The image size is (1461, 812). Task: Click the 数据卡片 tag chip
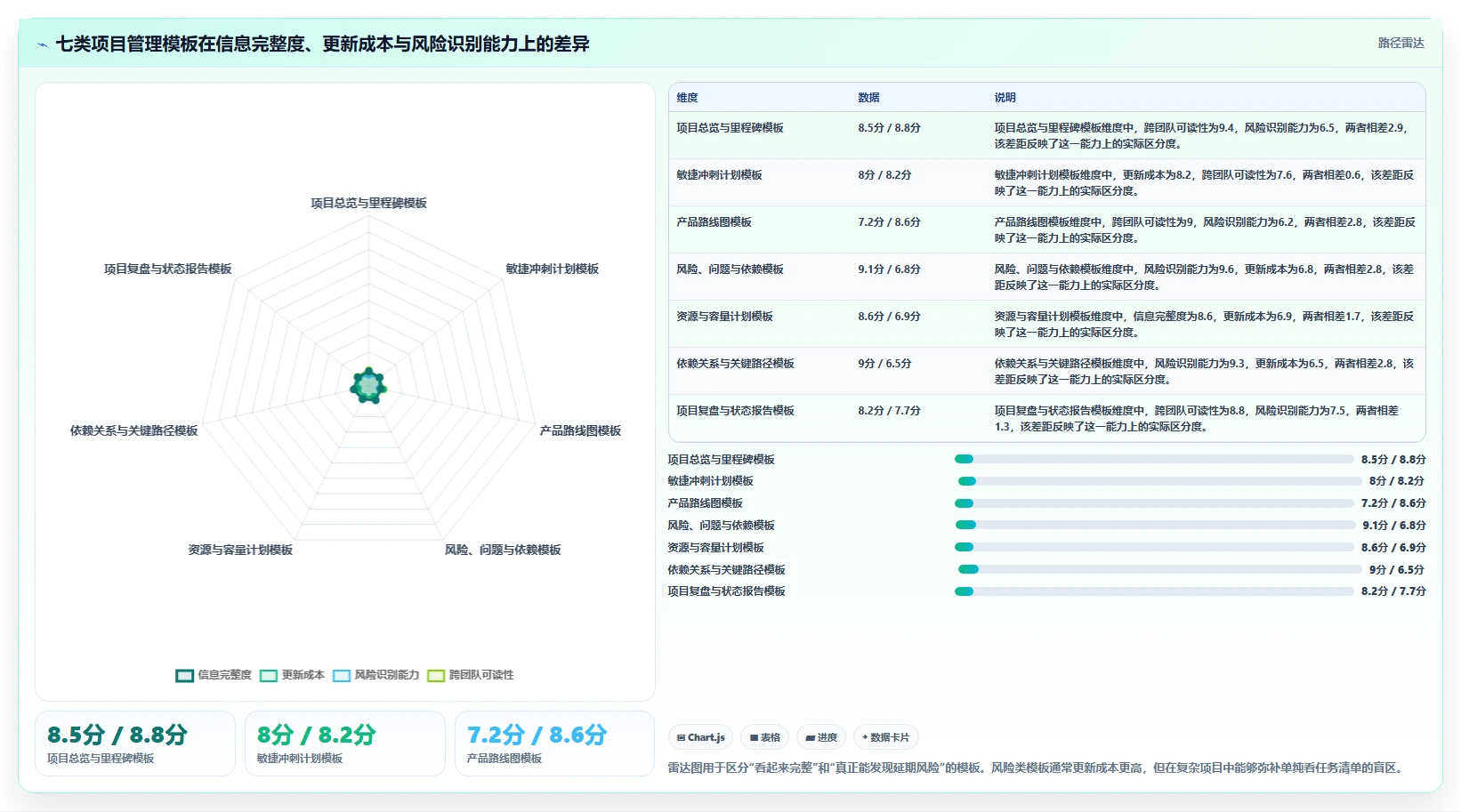[886, 737]
